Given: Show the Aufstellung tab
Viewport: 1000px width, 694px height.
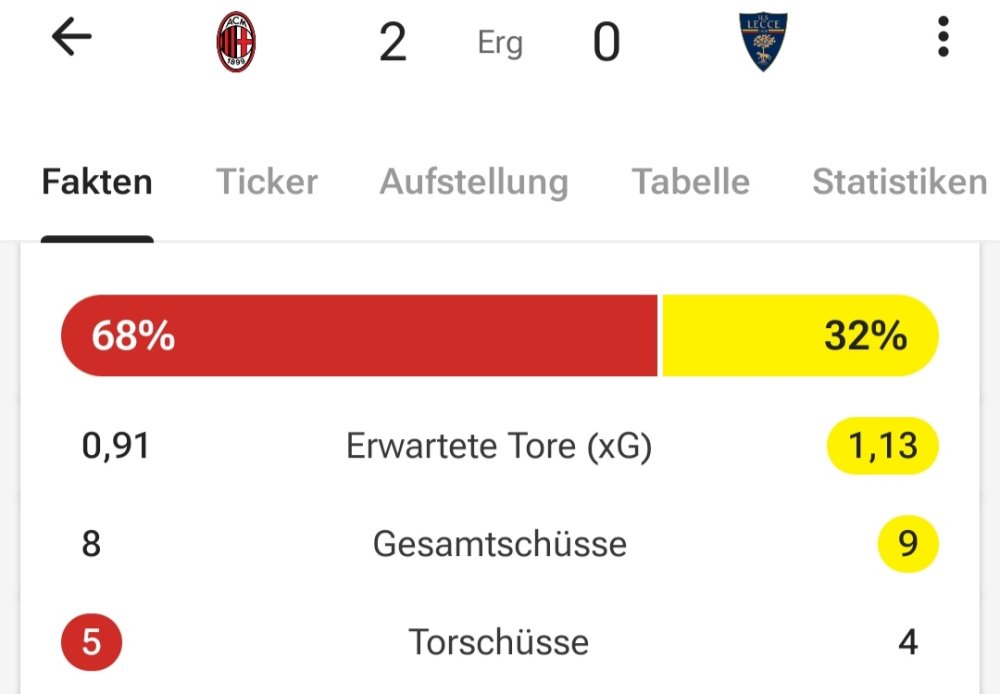Looking at the screenshot, I should [x=474, y=182].
